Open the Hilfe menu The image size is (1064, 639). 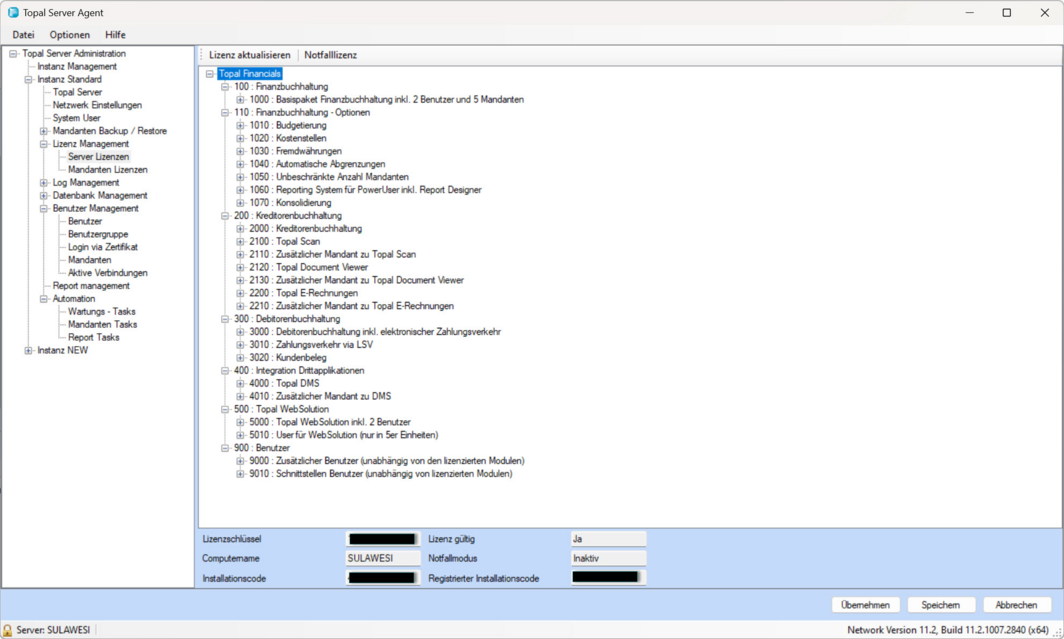click(115, 34)
